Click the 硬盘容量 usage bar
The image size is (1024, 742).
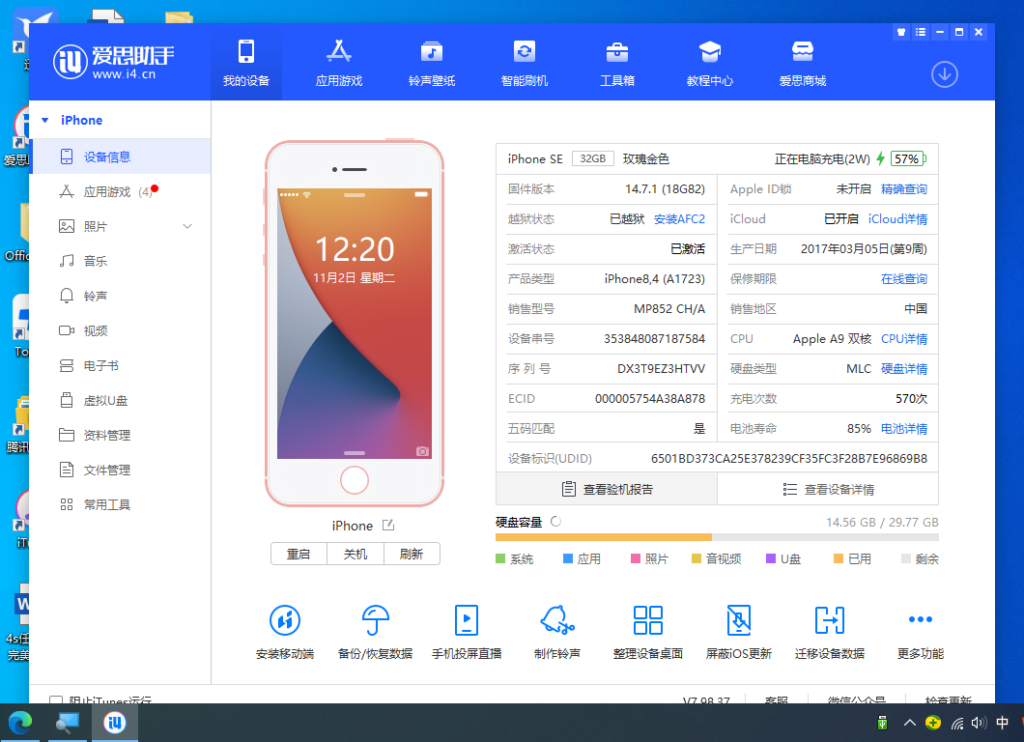[x=716, y=538]
